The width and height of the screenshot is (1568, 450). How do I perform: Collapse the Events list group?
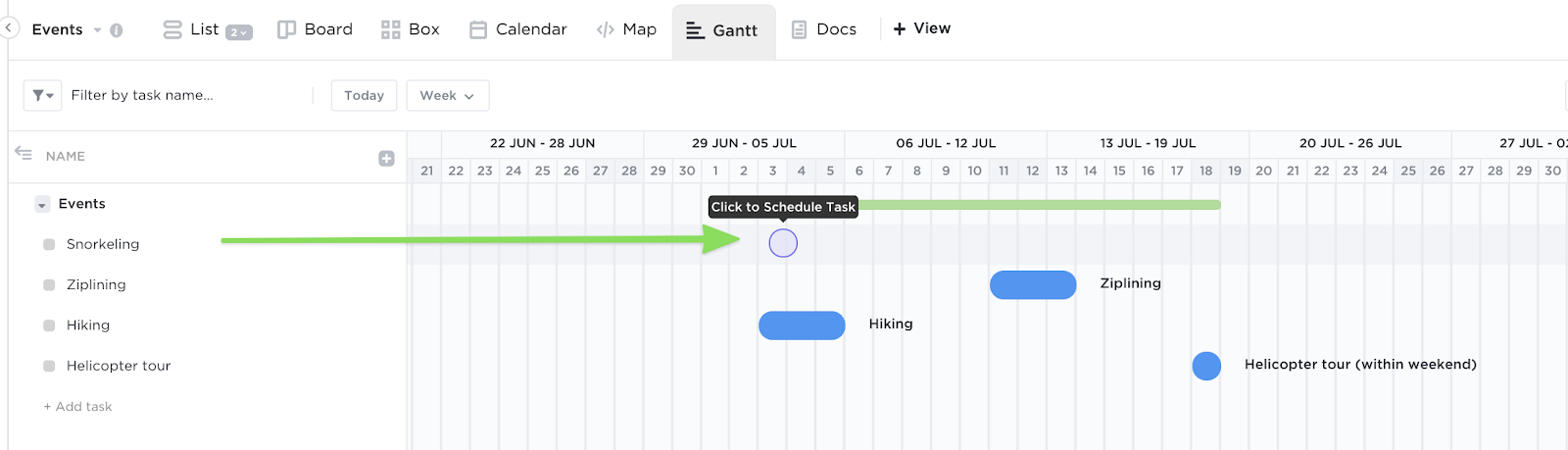[42, 205]
